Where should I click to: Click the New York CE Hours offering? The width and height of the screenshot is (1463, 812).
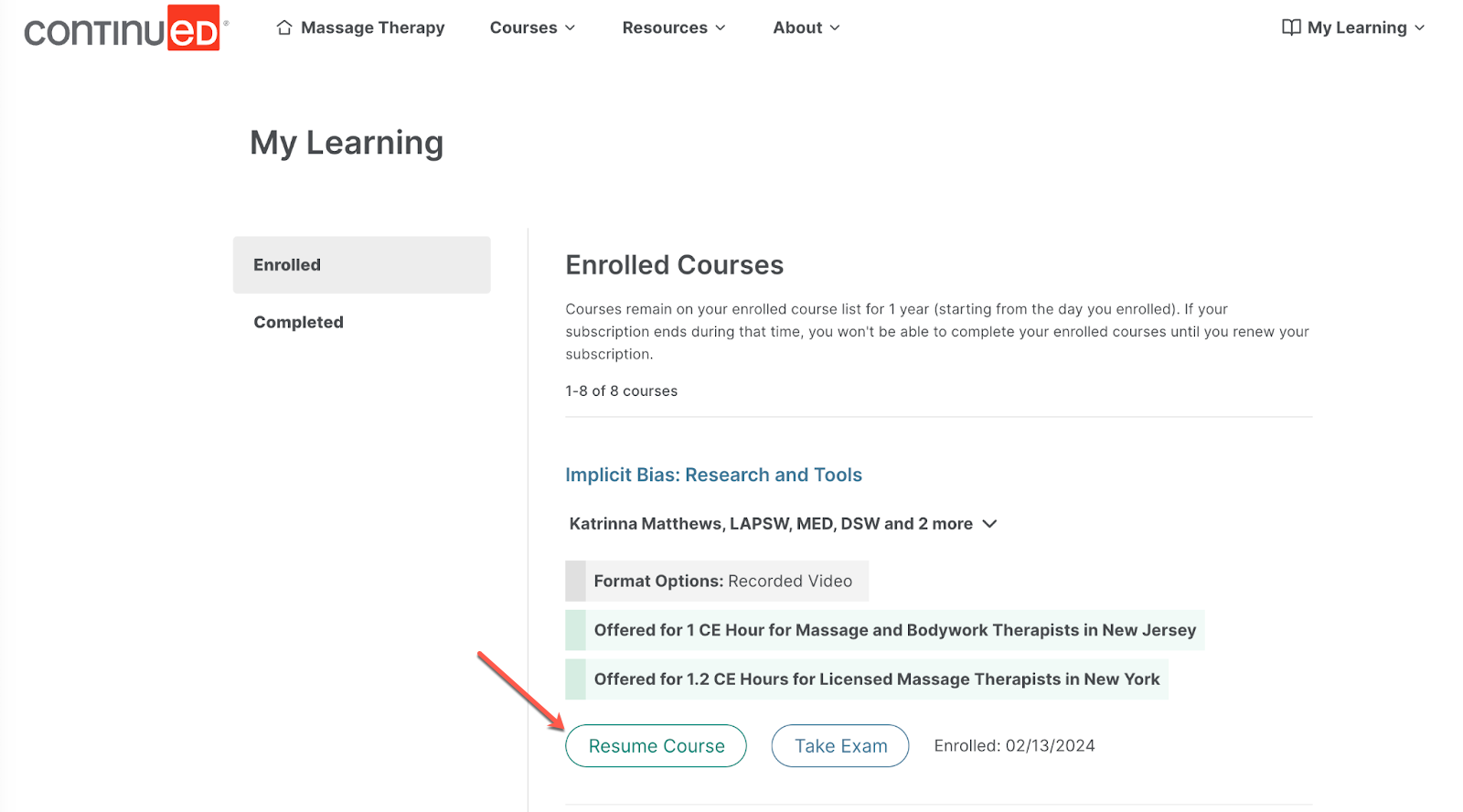point(876,679)
